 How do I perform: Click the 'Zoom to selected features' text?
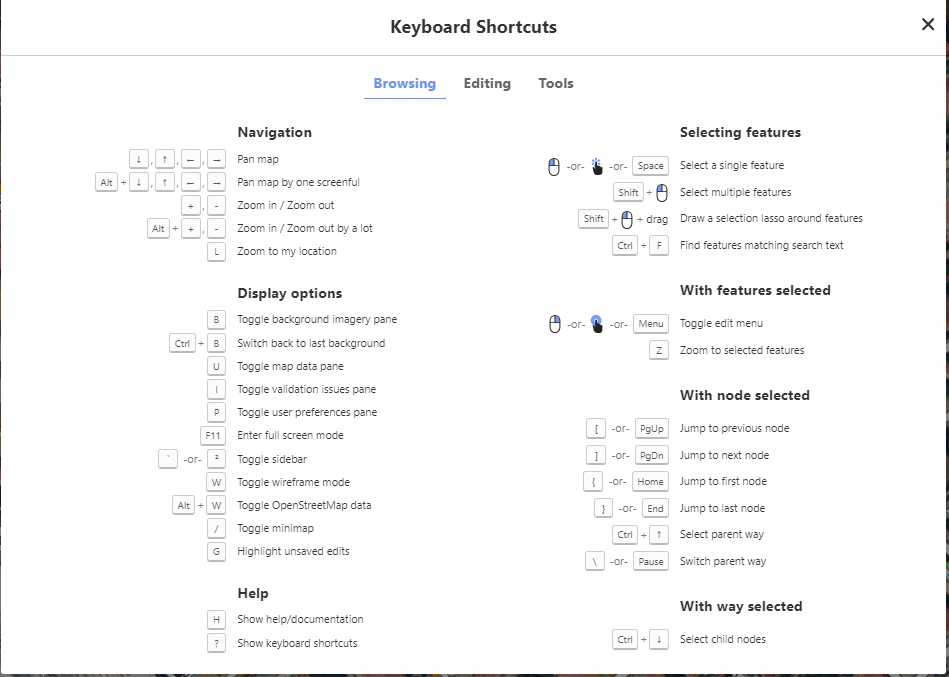(742, 350)
